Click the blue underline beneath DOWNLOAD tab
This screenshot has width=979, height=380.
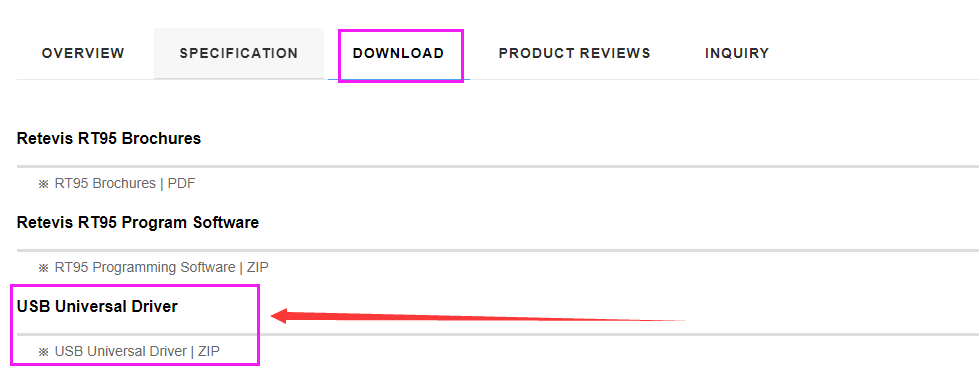coord(398,79)
